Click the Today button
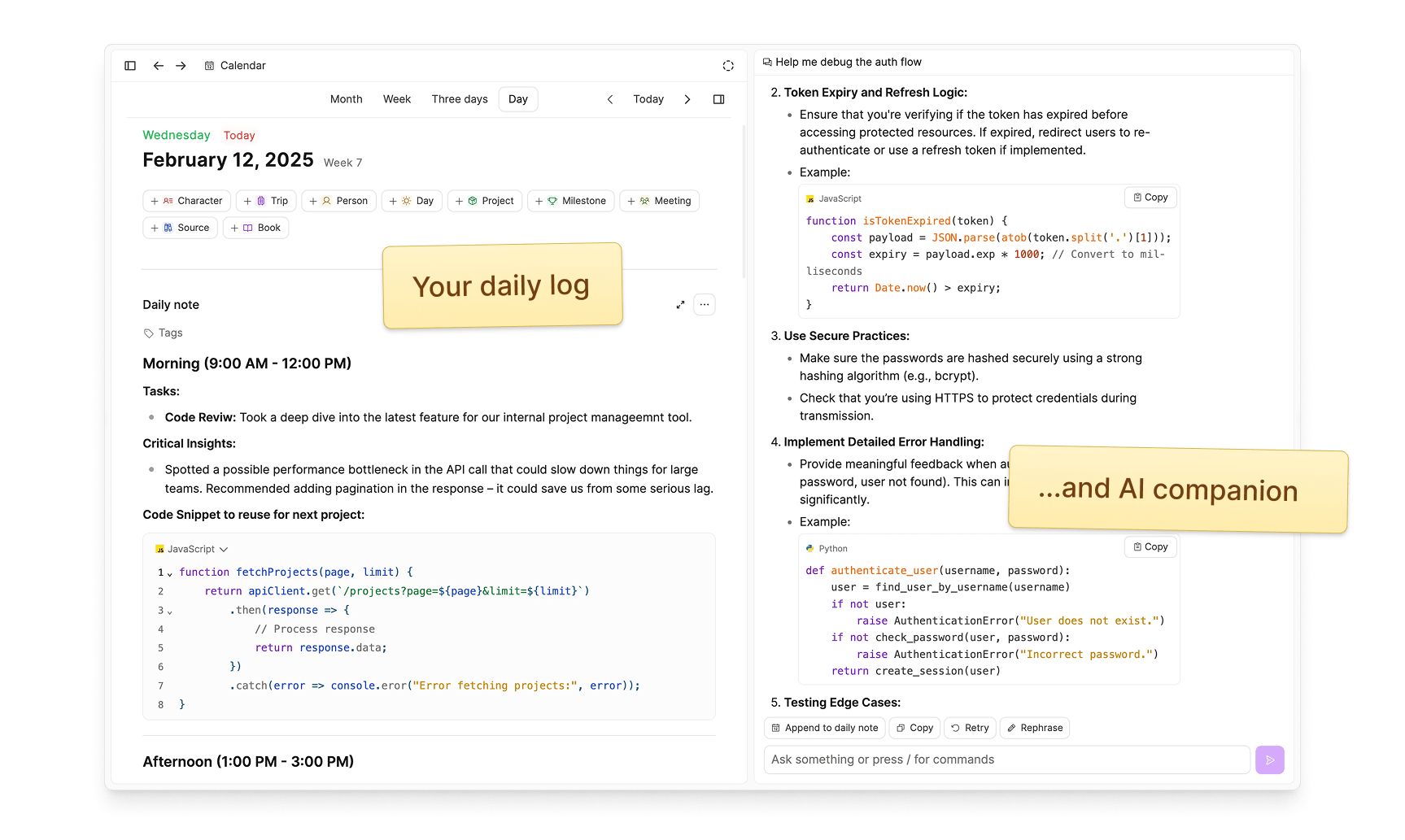Viewport: 1405px width, 840px height. (x=648, y=99)
